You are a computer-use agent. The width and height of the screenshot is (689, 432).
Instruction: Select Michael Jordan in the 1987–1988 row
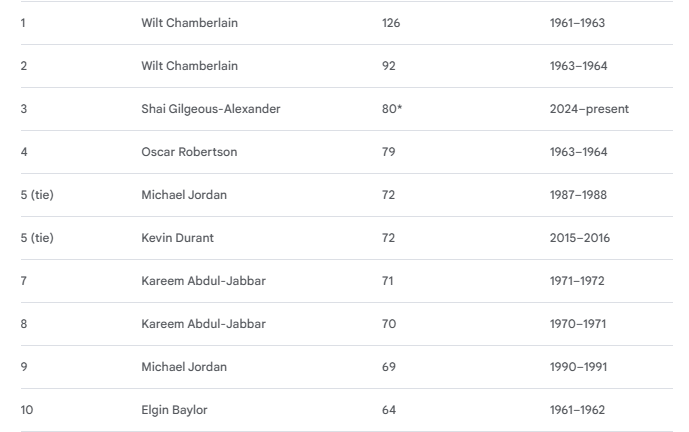tap(184, 195)
